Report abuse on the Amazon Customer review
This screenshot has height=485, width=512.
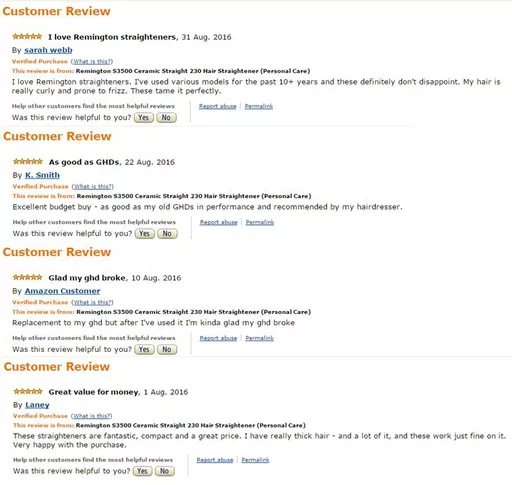pyautogui.click(x=218, y=338)
